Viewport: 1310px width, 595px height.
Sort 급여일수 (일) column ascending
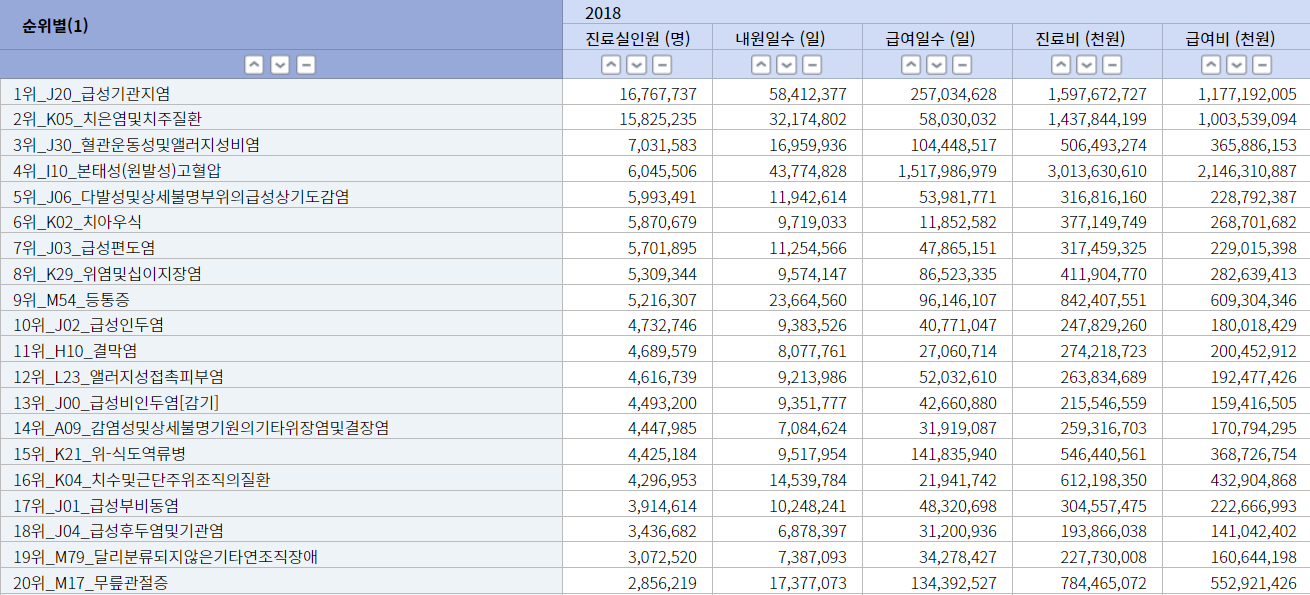point(911,65)
